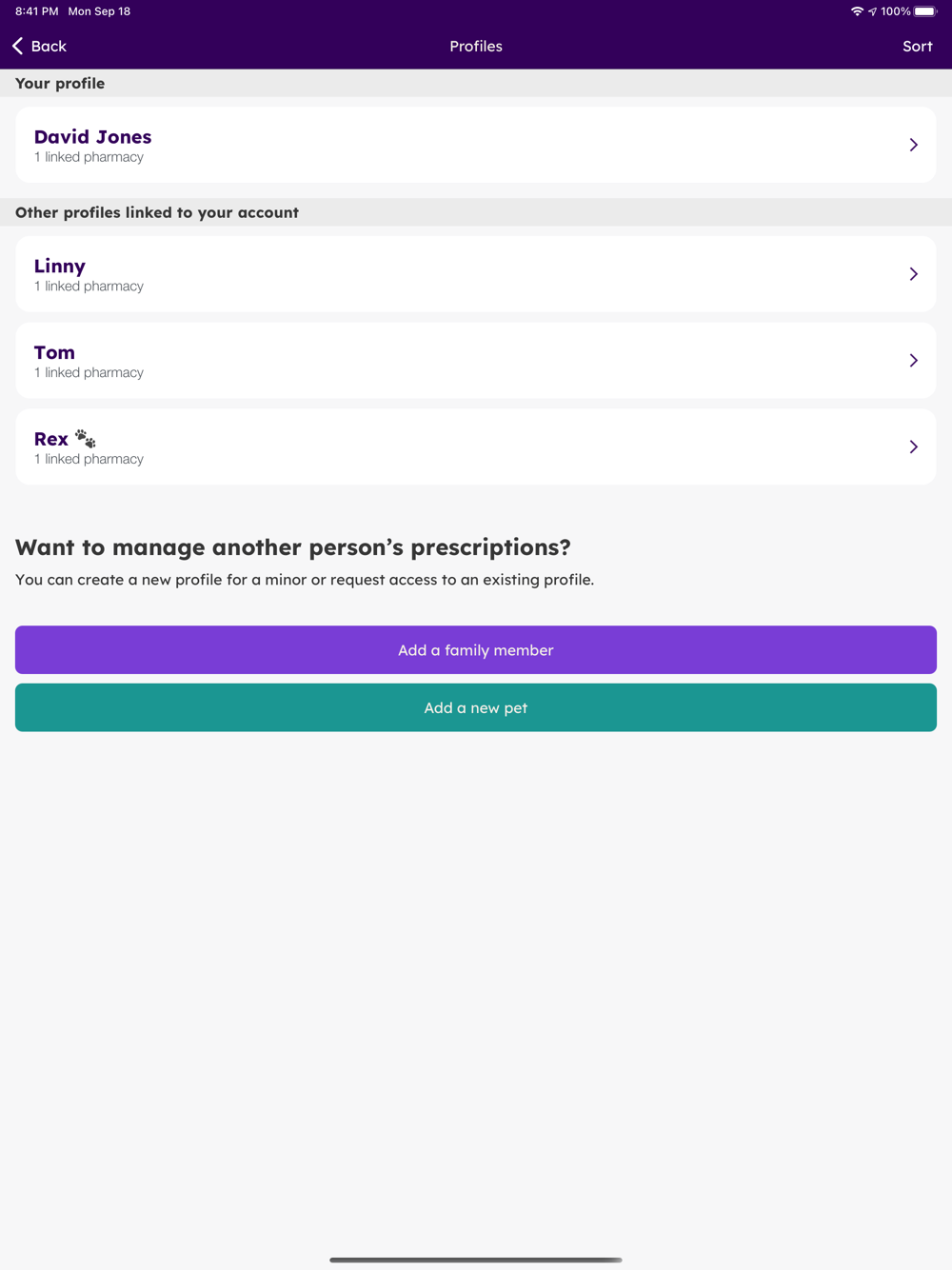The image size is (952, 1270).
Task: Tap the 8:41 PM clock in status bar
Action: 37,11
